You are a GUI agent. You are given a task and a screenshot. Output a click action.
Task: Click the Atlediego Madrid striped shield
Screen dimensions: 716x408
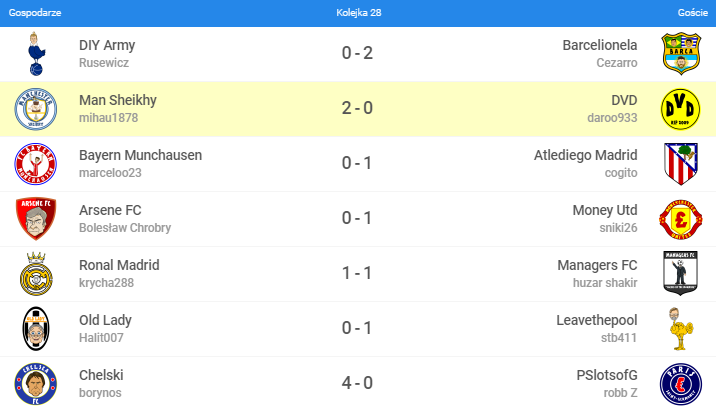tap(681, 164)
